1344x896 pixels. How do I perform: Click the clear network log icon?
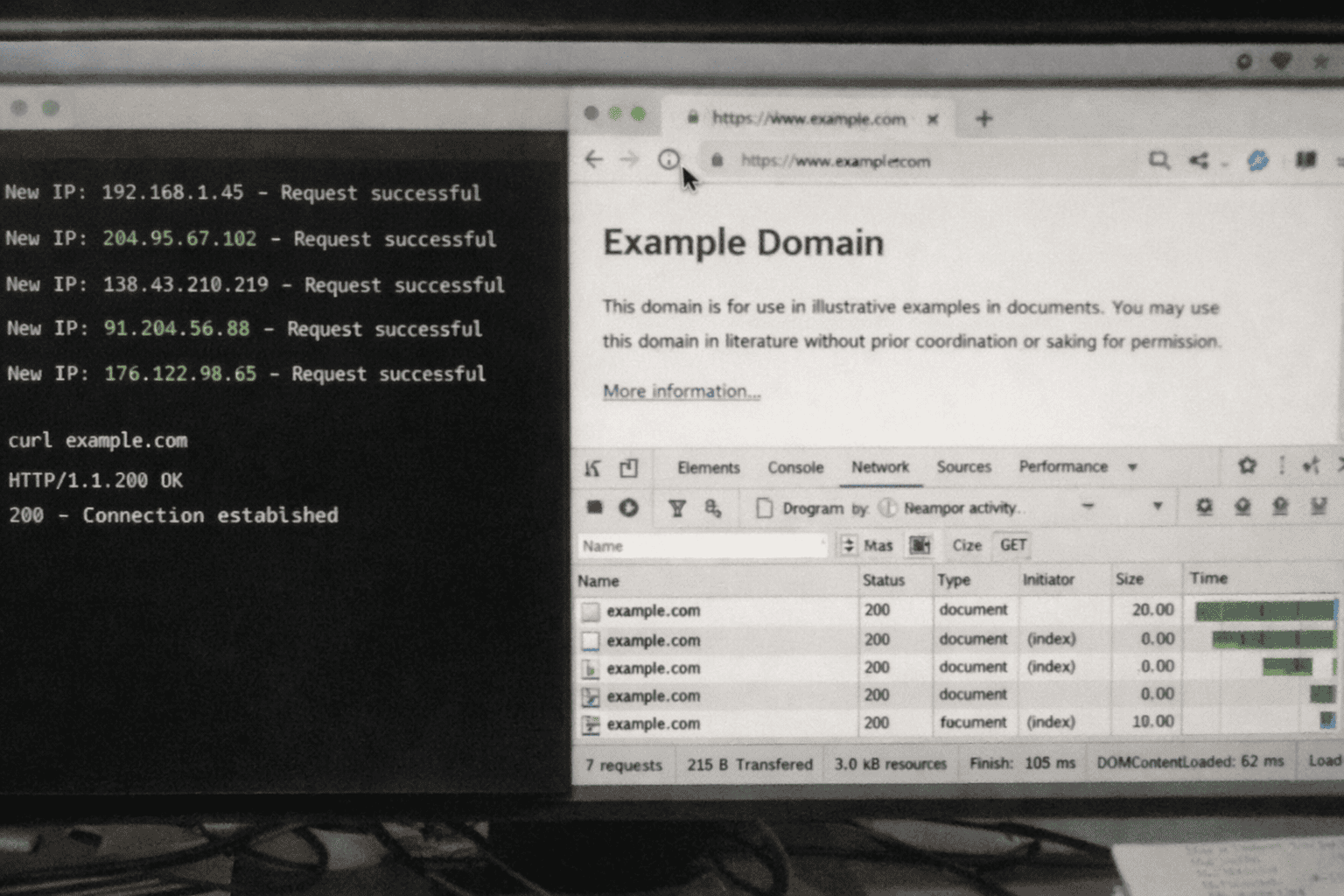pos(629,507)
